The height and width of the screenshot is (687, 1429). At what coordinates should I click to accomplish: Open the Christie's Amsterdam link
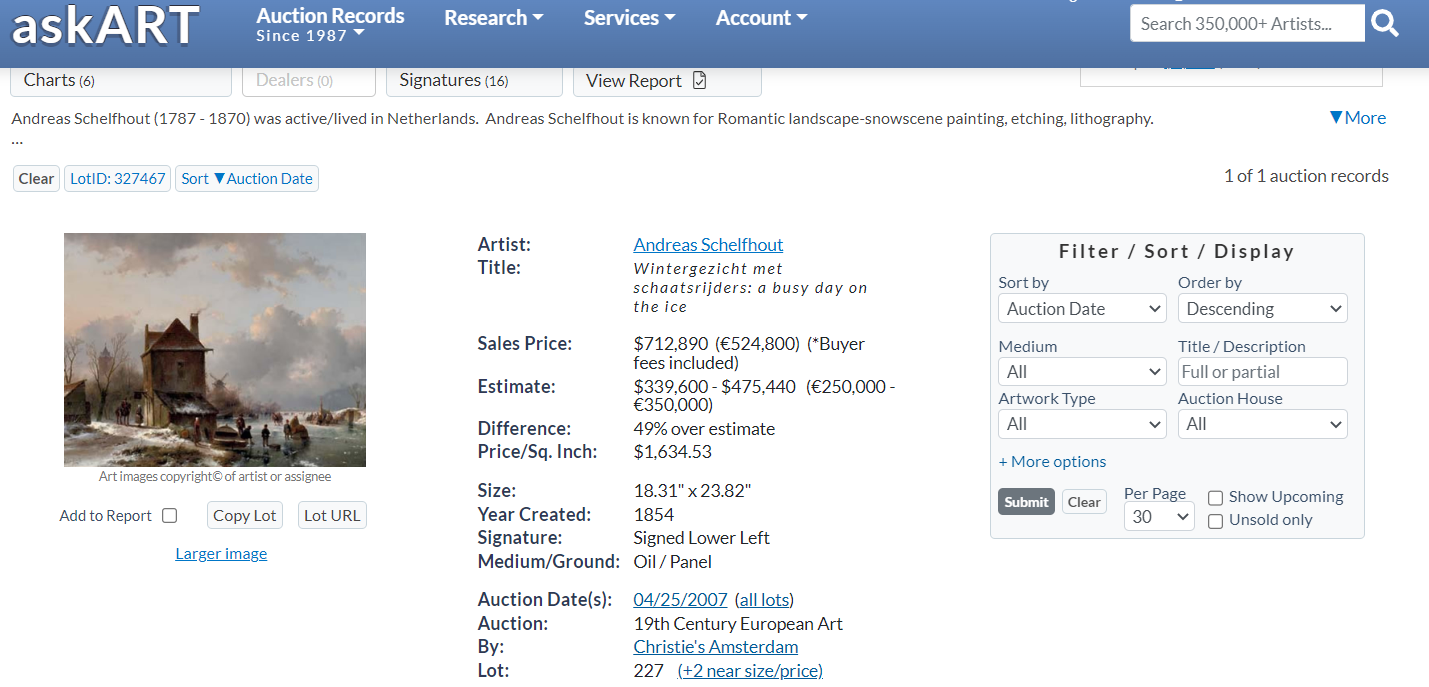click(x=715, y=647)
